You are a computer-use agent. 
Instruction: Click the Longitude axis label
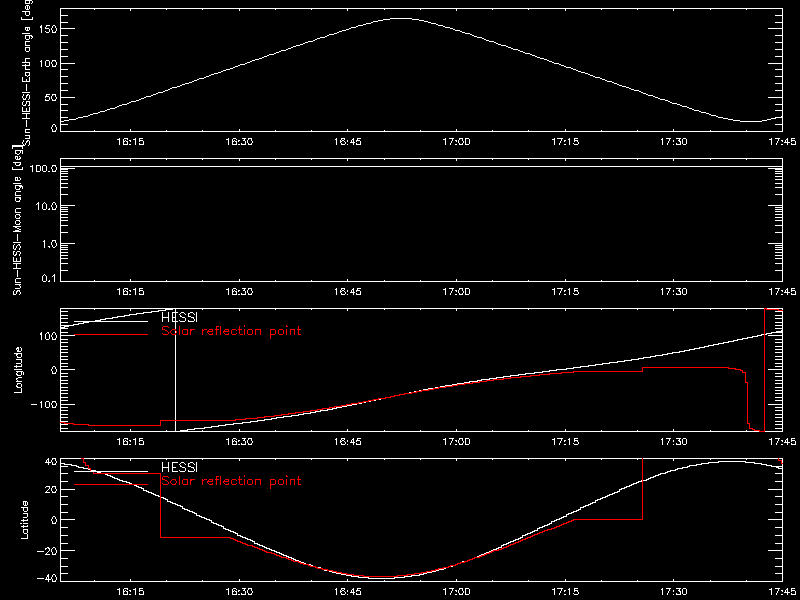coord(18,369)
